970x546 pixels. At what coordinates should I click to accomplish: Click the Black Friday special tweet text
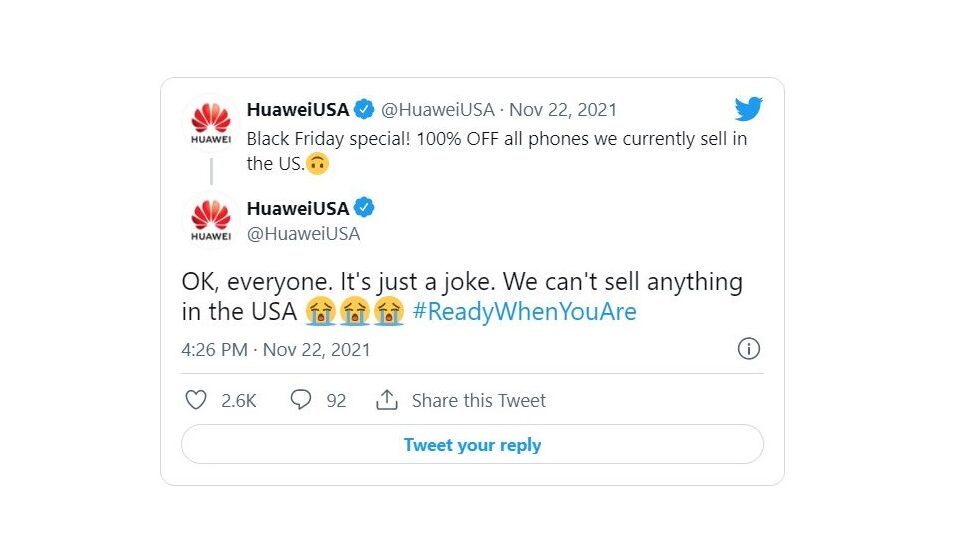[x=496, y=139]
